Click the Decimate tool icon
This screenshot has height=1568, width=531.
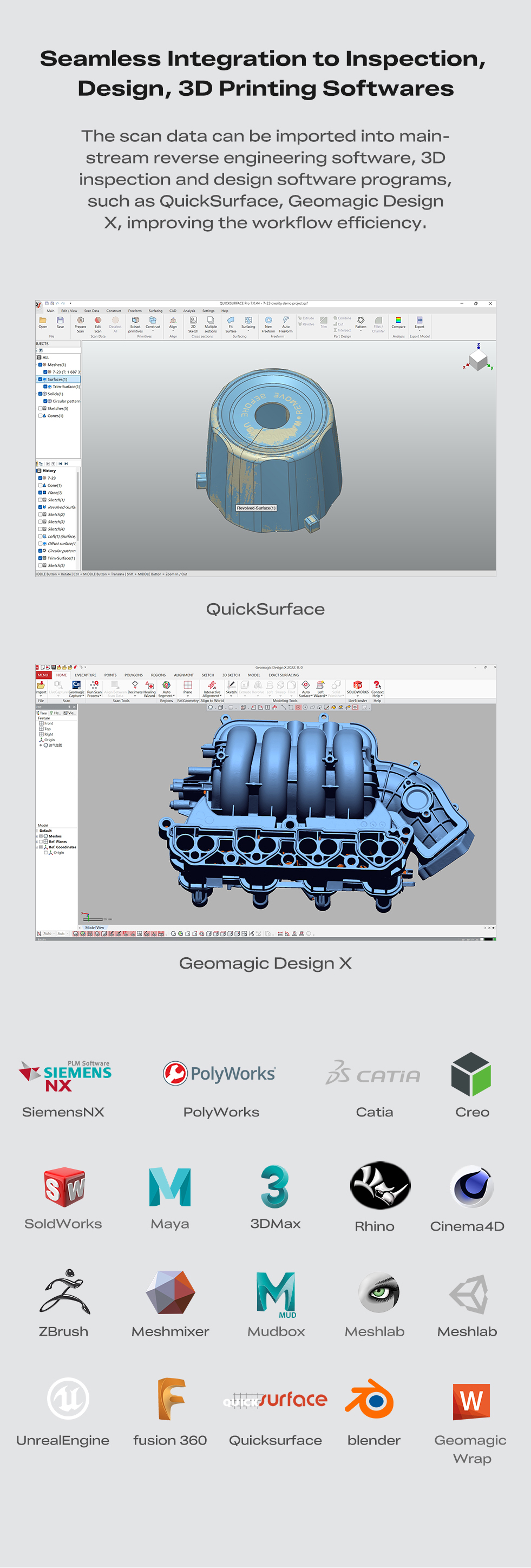(x=135, y=686)
